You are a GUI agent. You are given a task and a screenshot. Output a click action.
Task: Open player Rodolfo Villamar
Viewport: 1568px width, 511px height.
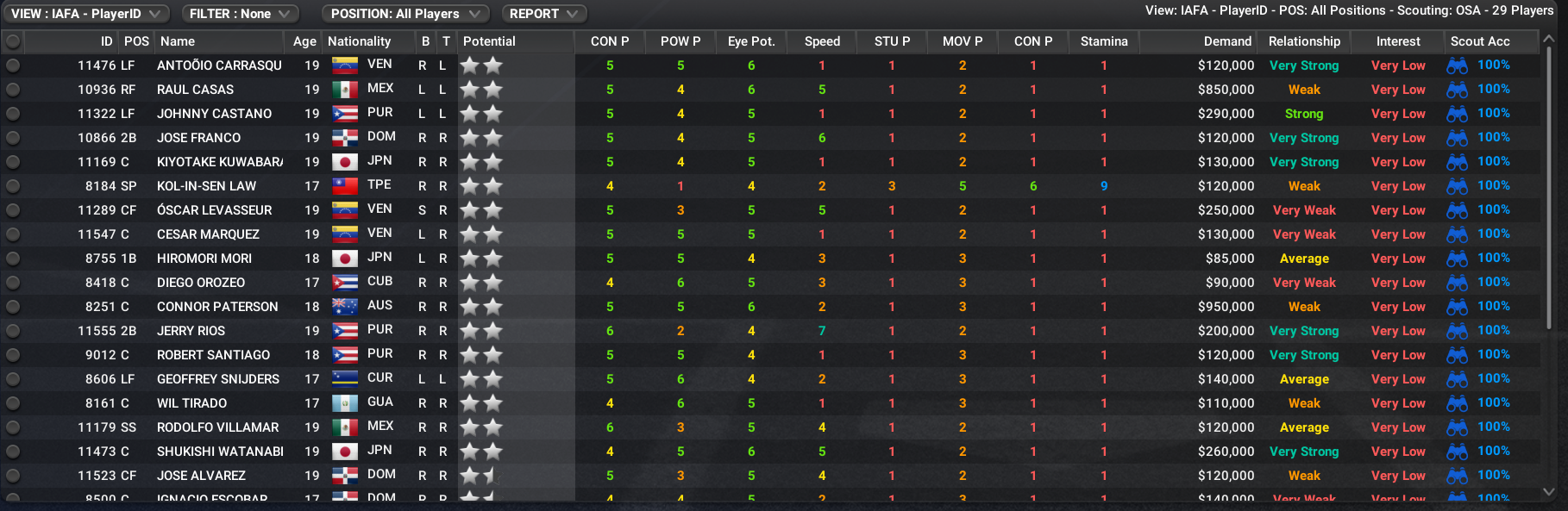pyautogui.click(x=217, y=427)
